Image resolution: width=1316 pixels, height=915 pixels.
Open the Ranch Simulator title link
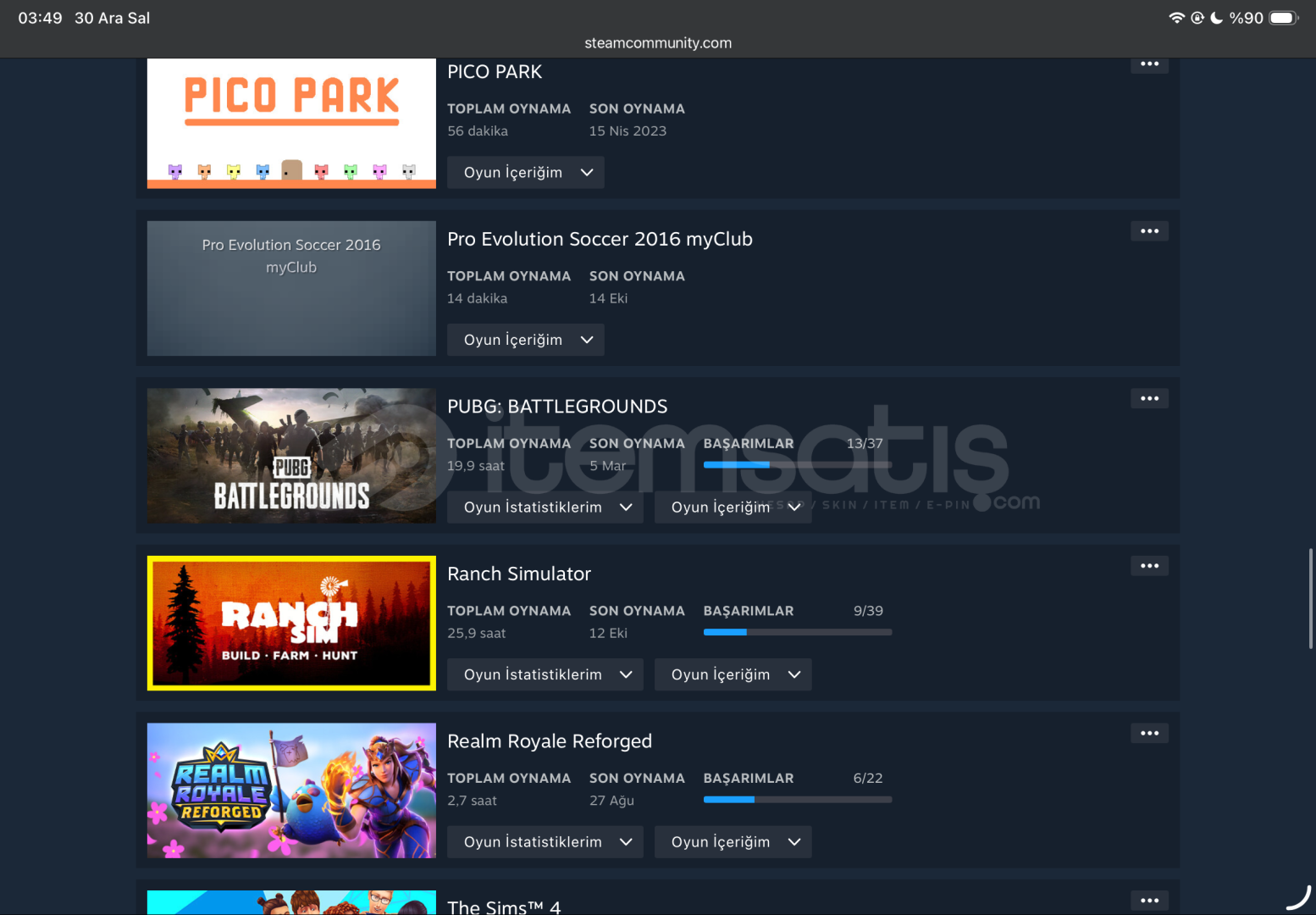pyautogui.click(x=519, y=574)
